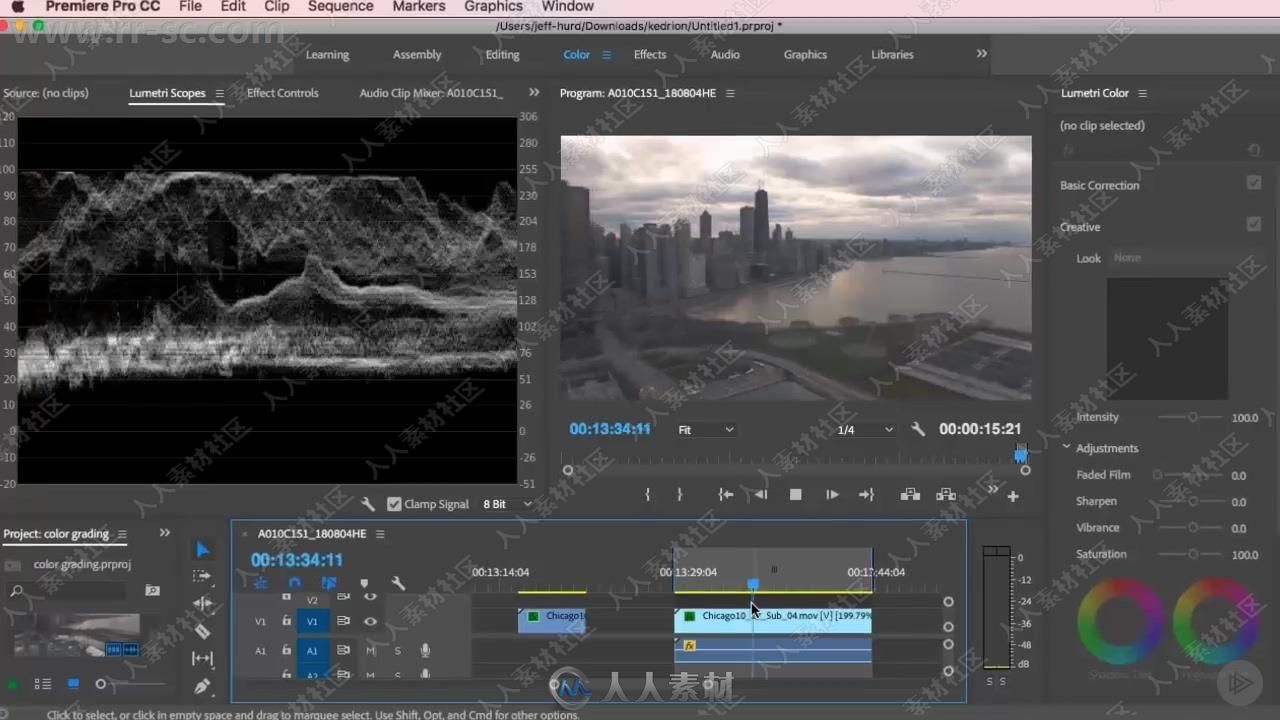The height and width of the screenshot is (720, 1280).
Task: Select the Slip tool
Action: [202, 658]
